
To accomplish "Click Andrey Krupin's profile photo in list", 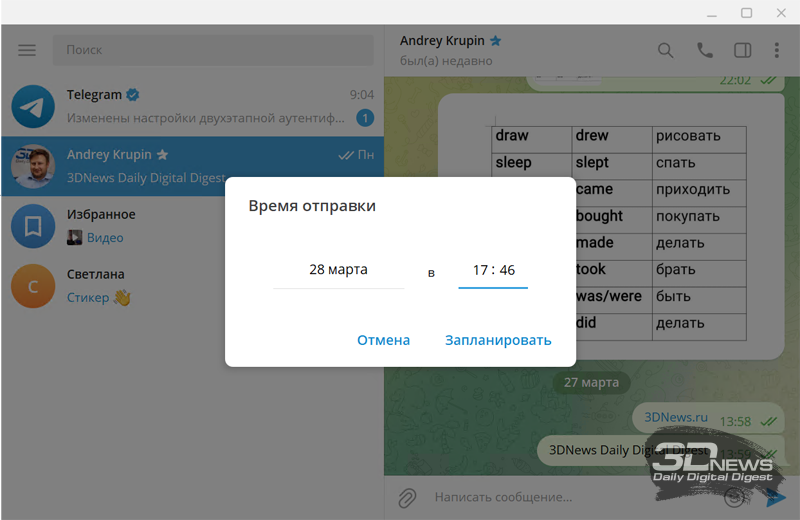I will point(33,166).
